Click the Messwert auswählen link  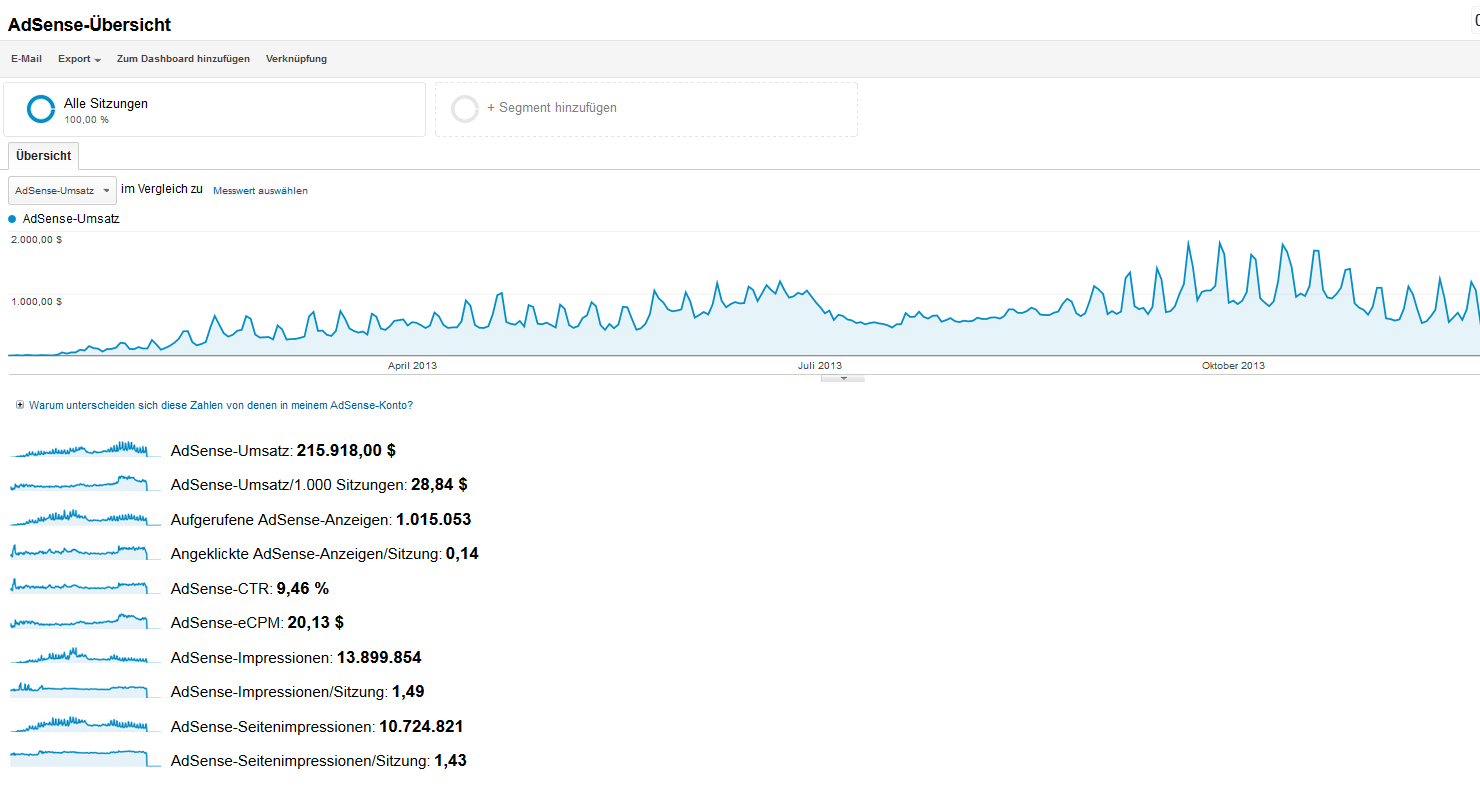pos(260,190)
